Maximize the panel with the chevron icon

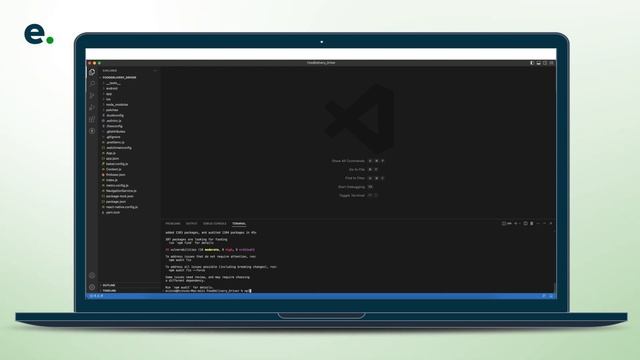544,223
